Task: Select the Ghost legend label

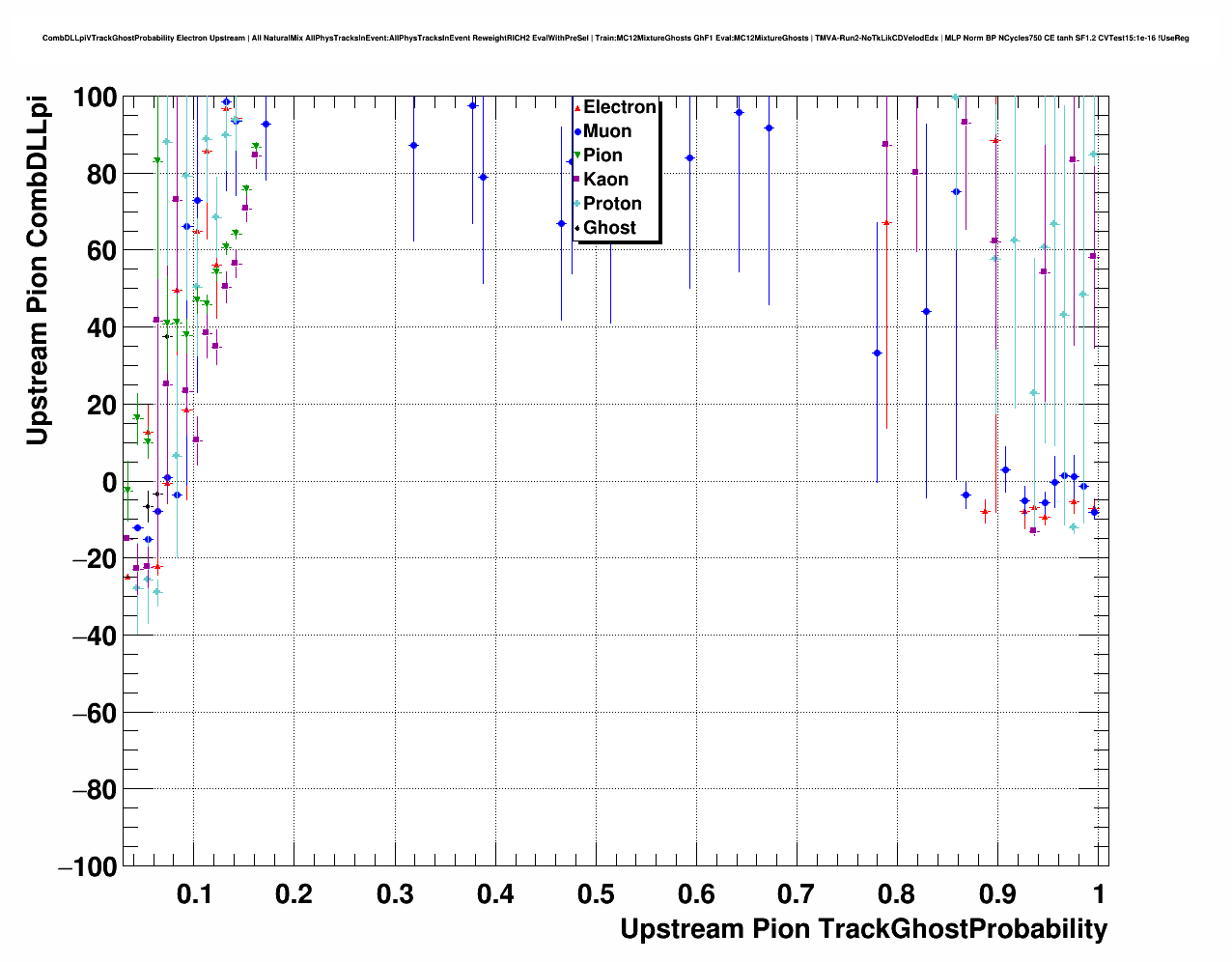Action: point(609,228)
